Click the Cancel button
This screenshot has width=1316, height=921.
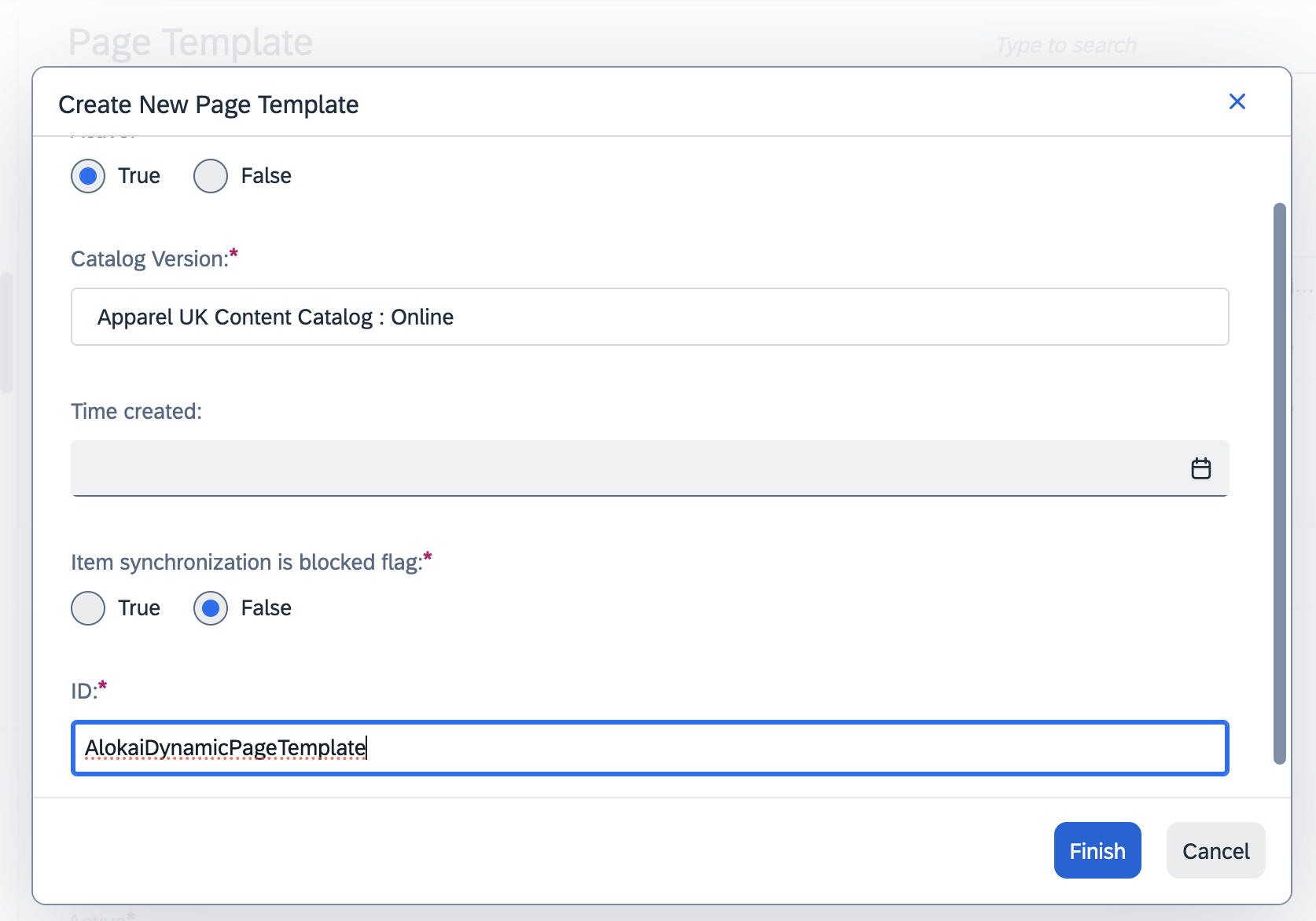coord(1215,850)
